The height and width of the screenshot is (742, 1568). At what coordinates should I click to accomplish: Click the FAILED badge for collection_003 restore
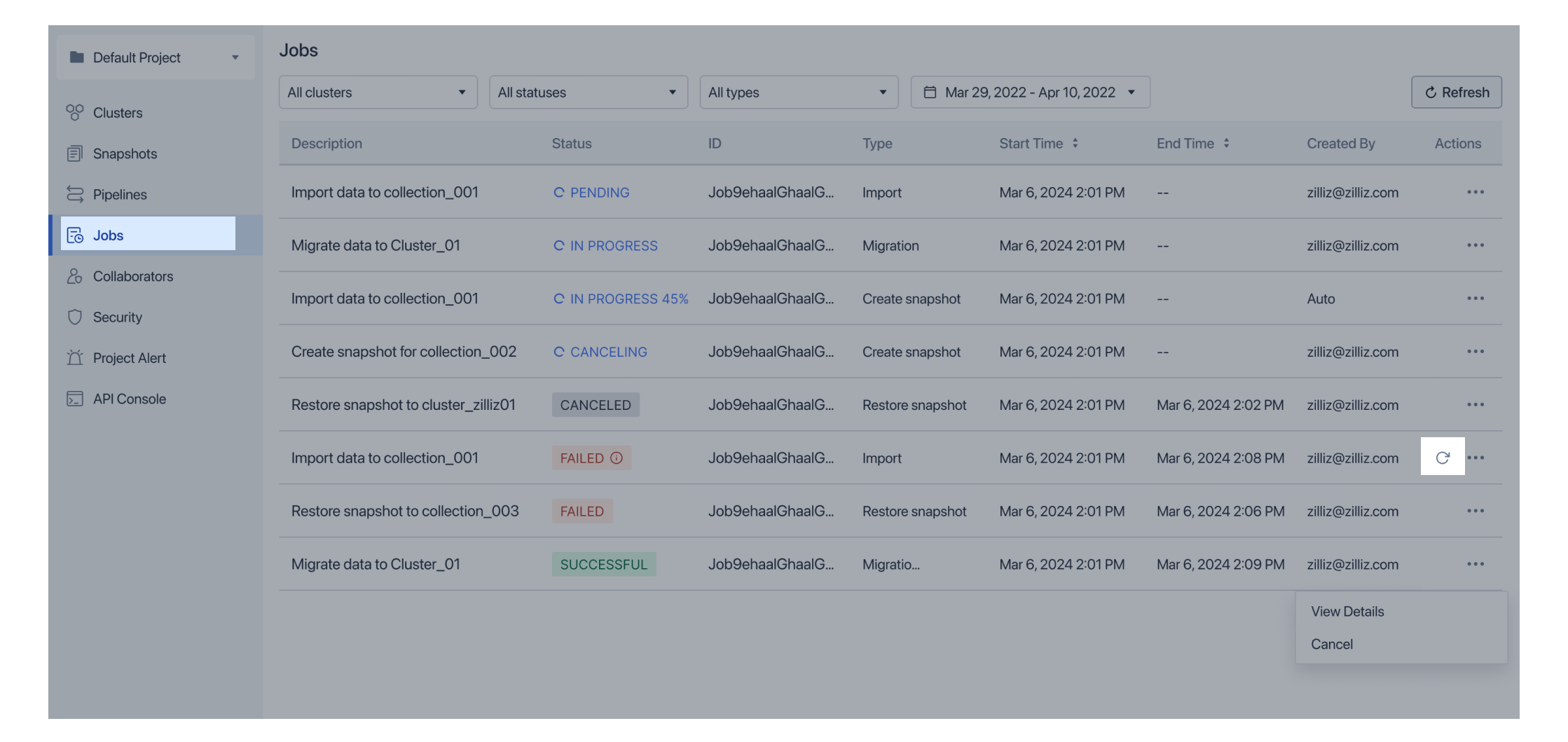coord(582,511)
